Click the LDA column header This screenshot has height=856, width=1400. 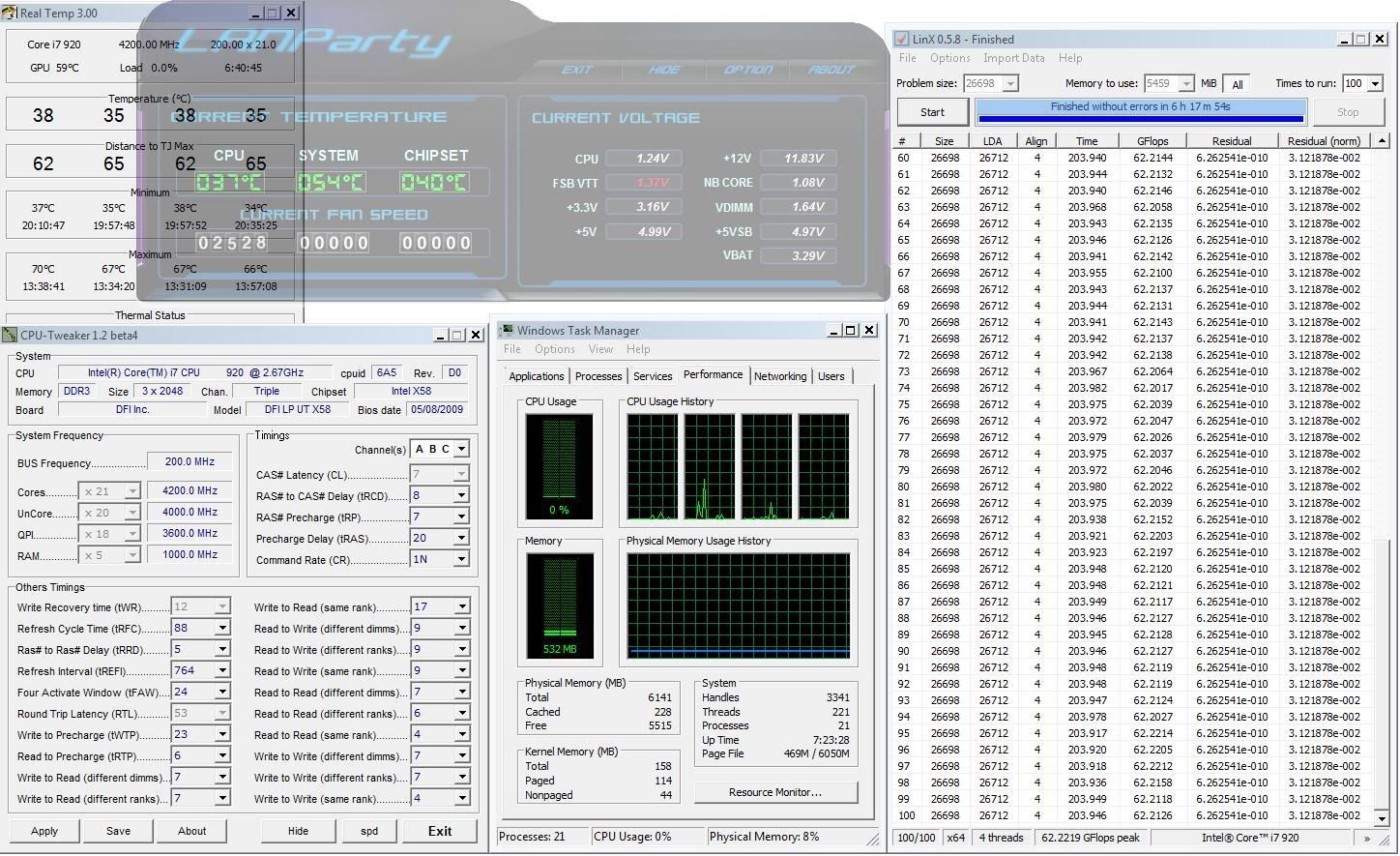[x=993, y=141]
